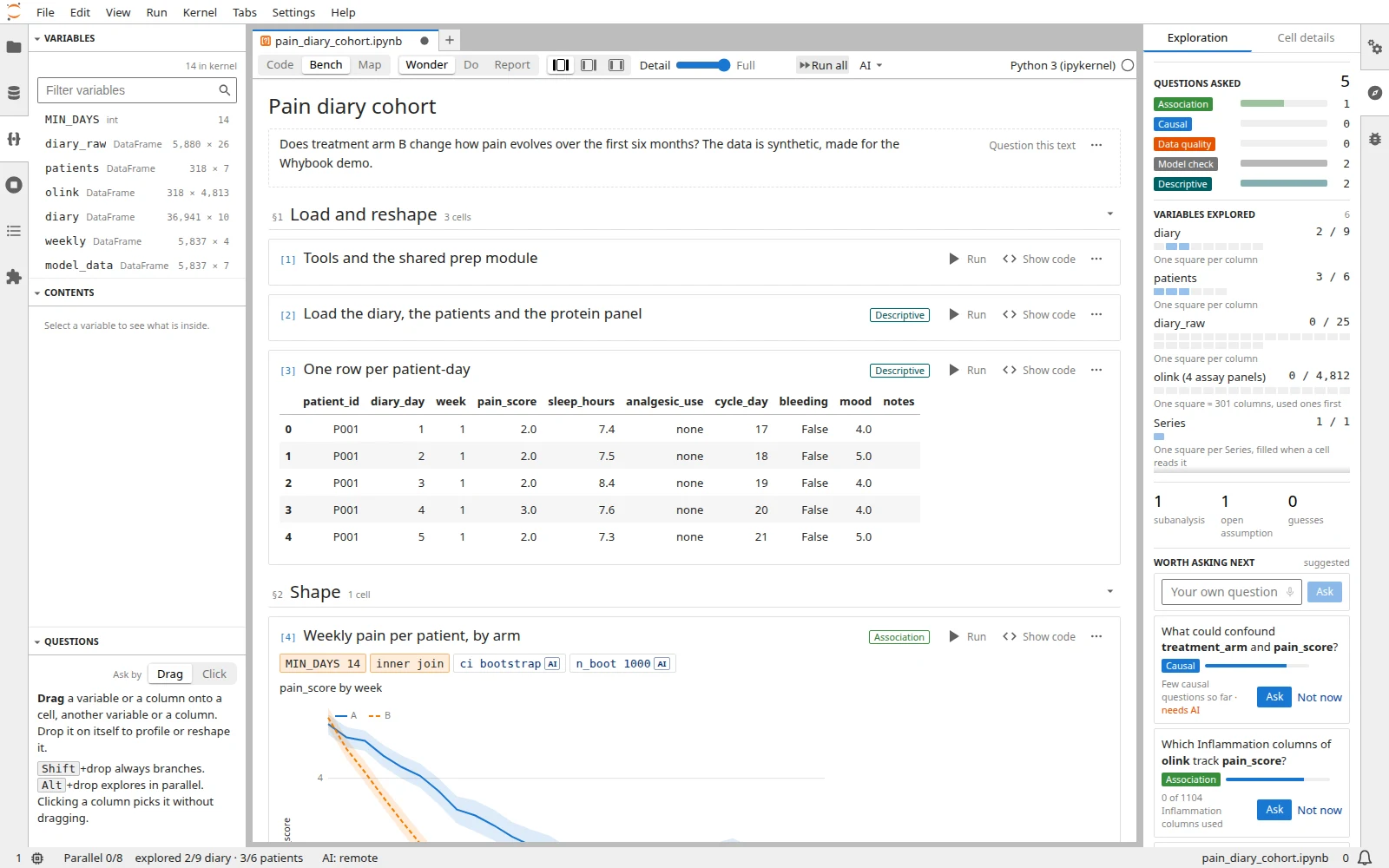Image resolution: width=1389 pixels, height=868 pixels.
Task: Add a new launcher tab with plus
Action: [450, 41]
